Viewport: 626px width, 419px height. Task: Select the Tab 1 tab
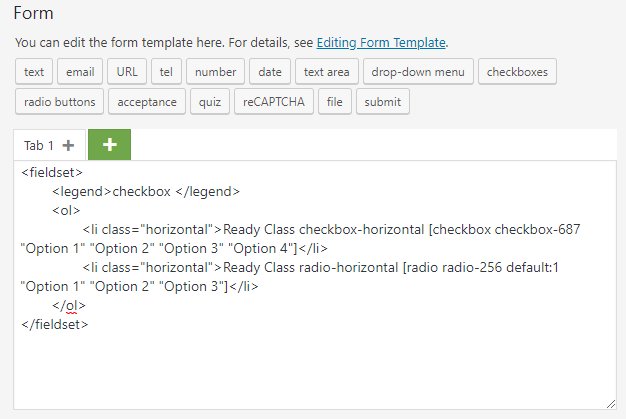40,145
